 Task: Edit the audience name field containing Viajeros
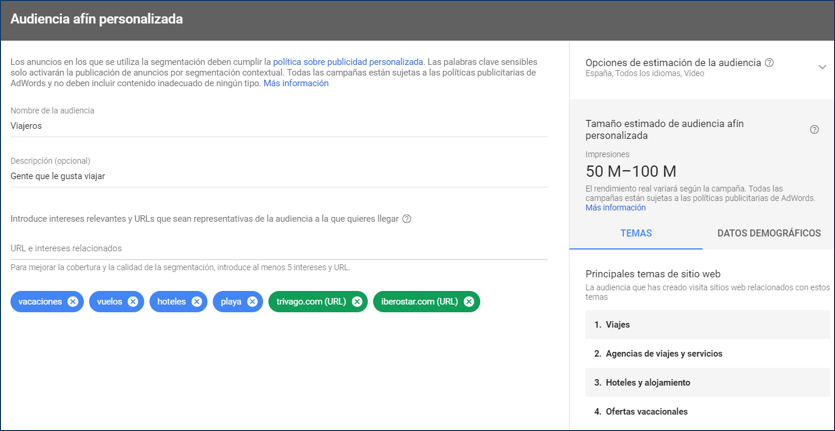point(279,126)
